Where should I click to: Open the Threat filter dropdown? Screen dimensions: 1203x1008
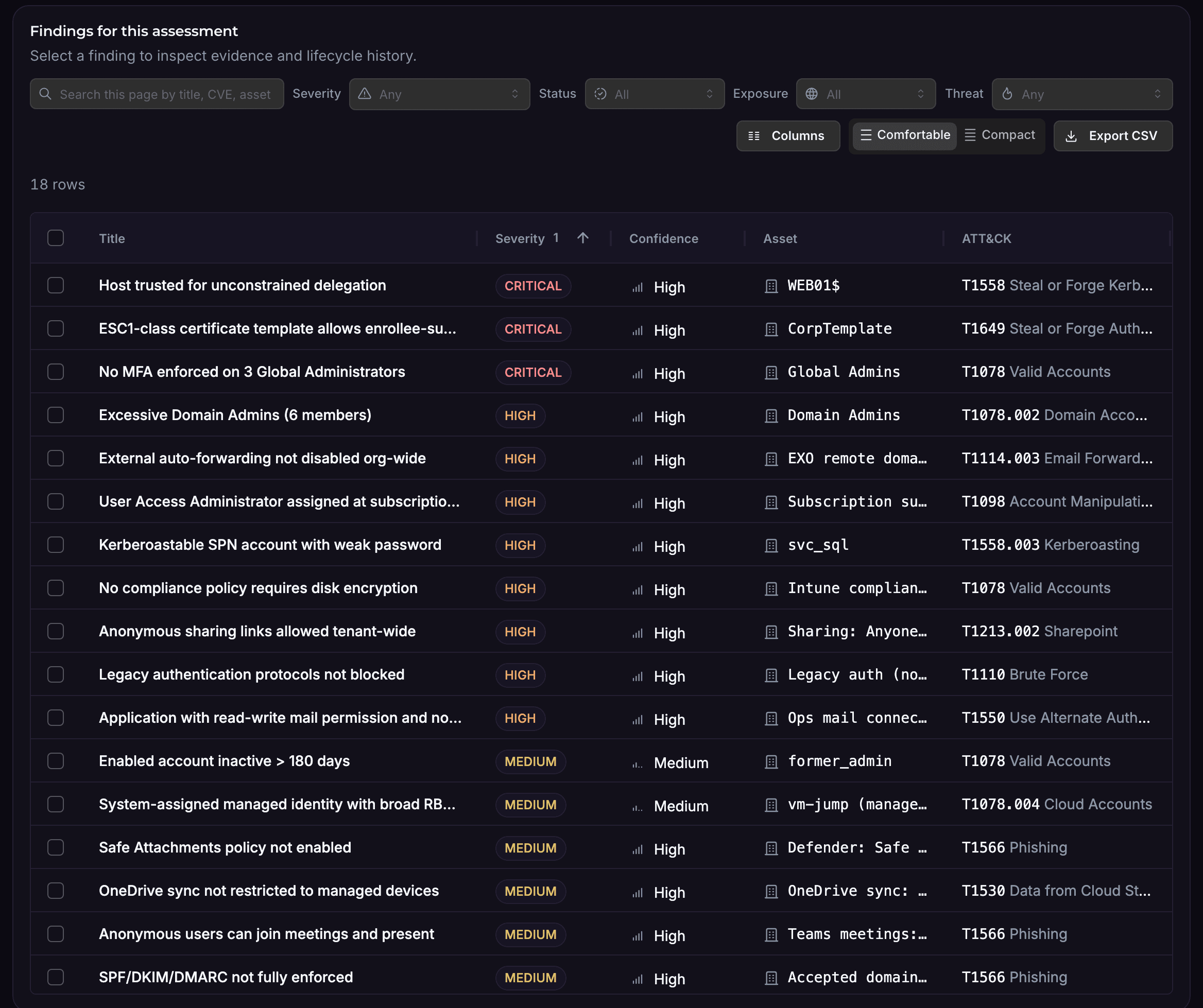pyautogui.click(x=1081, y=94)
